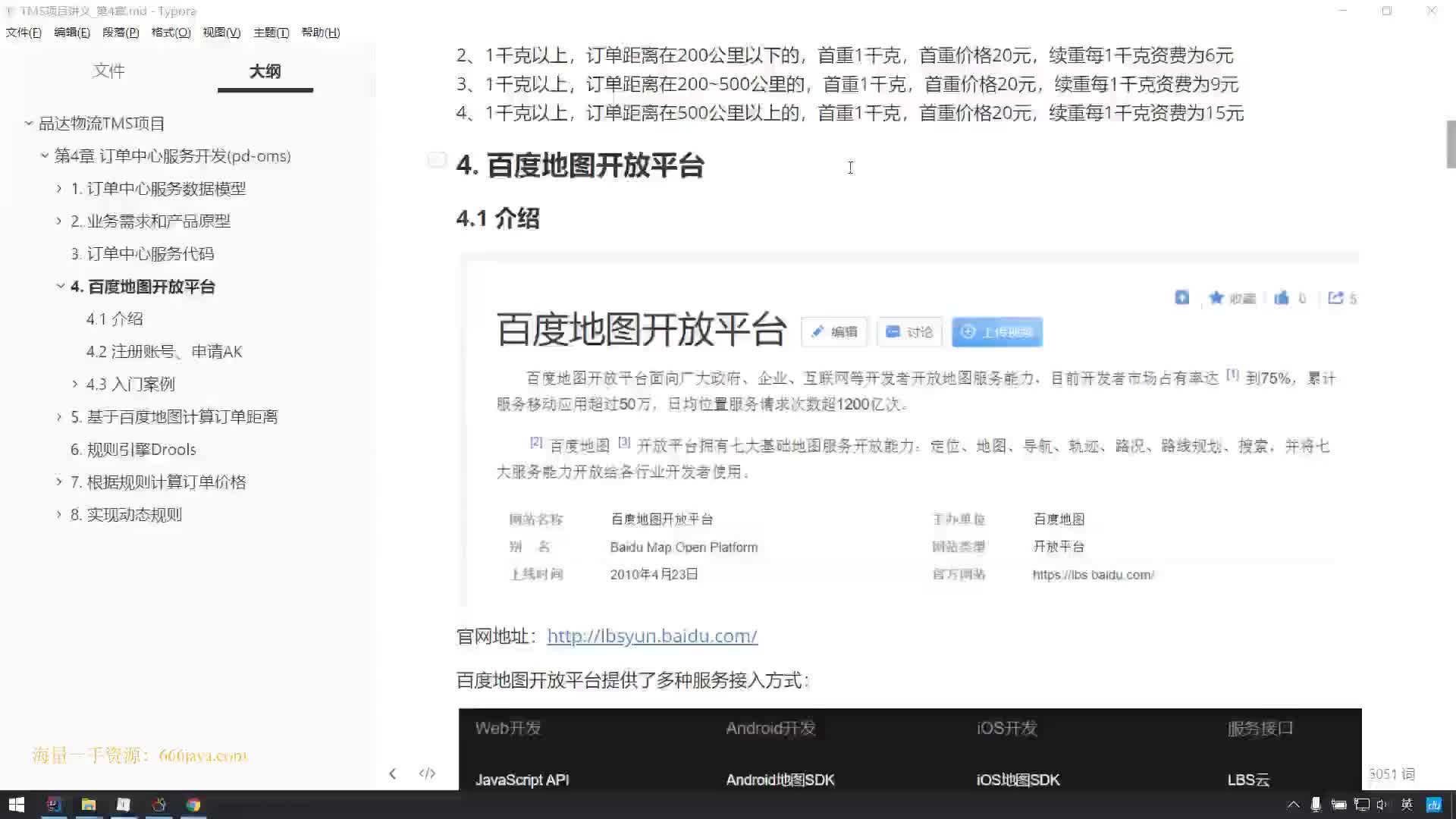1456x819 pixels.
Task: Collapse the 品达物流TMS项目 outline root
Action: point(28,123)
